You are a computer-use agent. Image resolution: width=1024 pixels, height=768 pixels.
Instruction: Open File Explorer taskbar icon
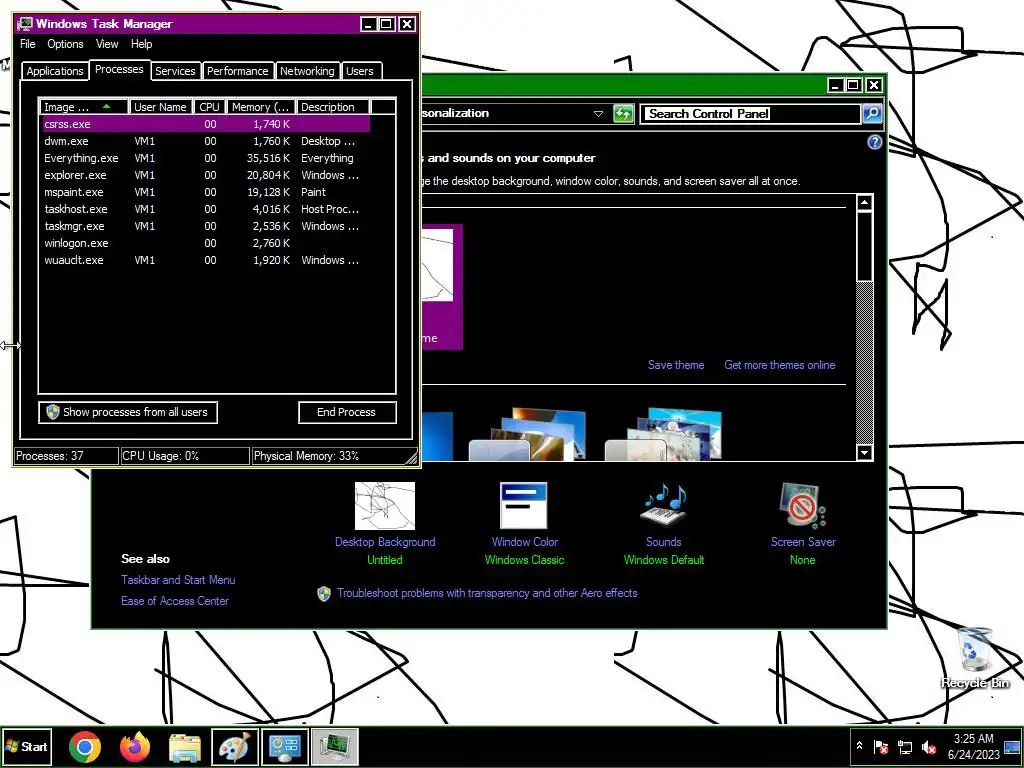click(x=185, y=746)
